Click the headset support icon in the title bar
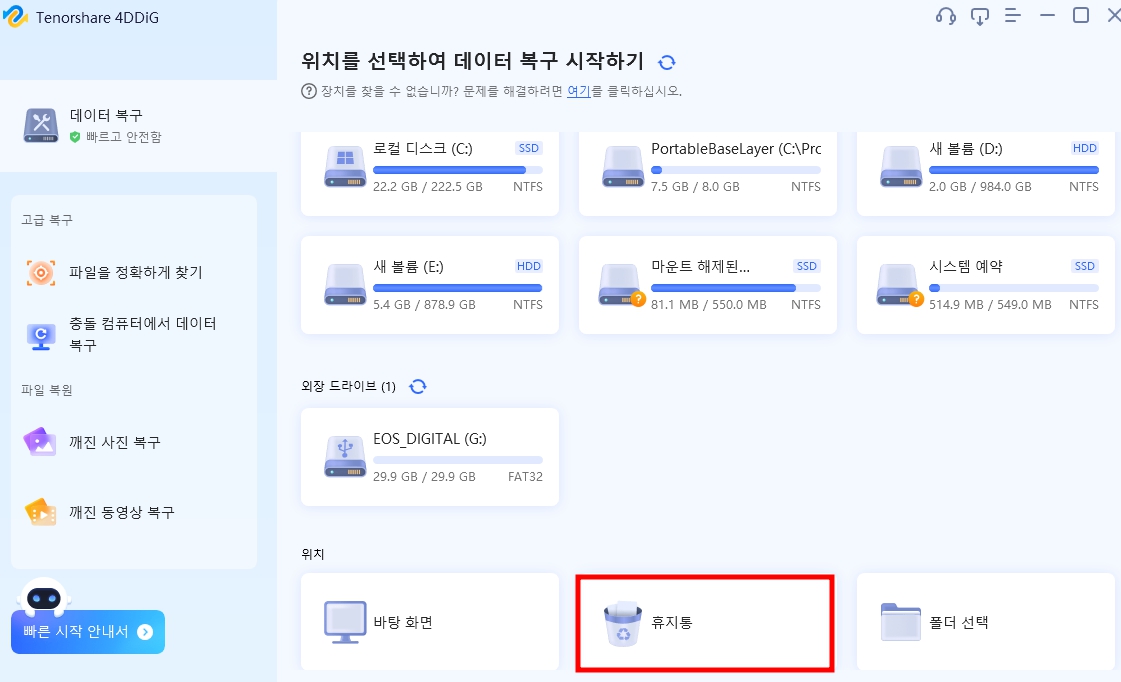Viewport: 1121px width, 682px height. tap(946, 16)
